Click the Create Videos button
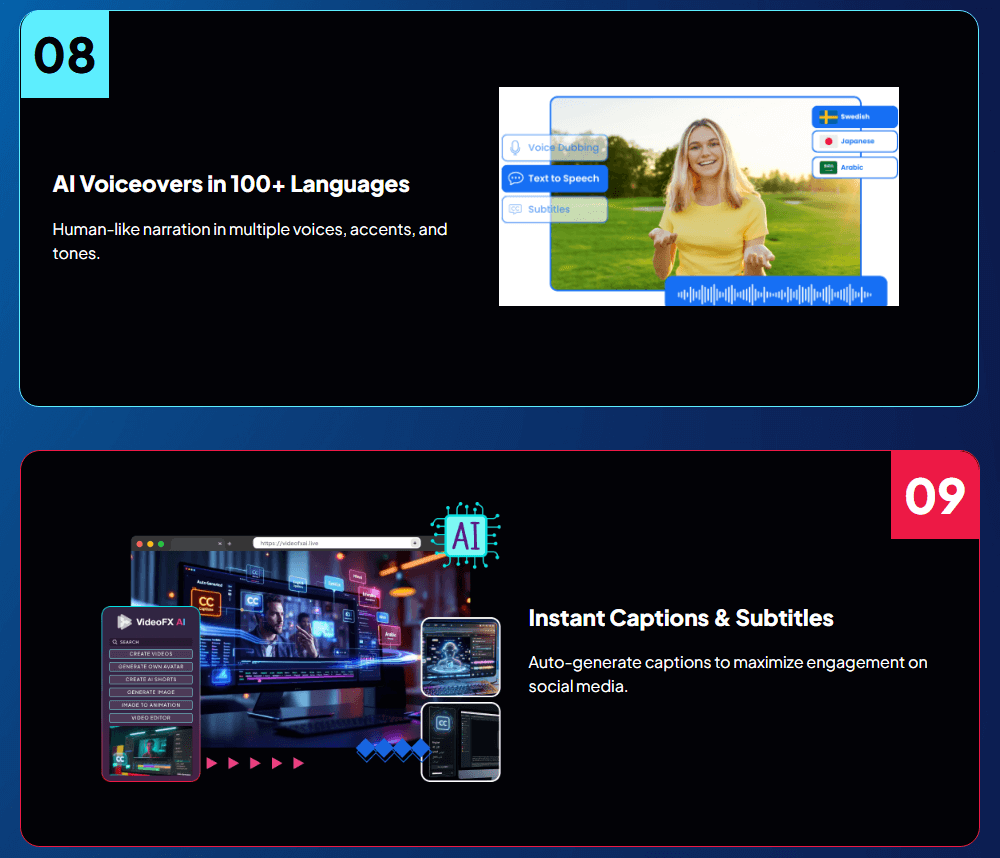This screenshot has width=1000, height=858. tap(151, 654)
